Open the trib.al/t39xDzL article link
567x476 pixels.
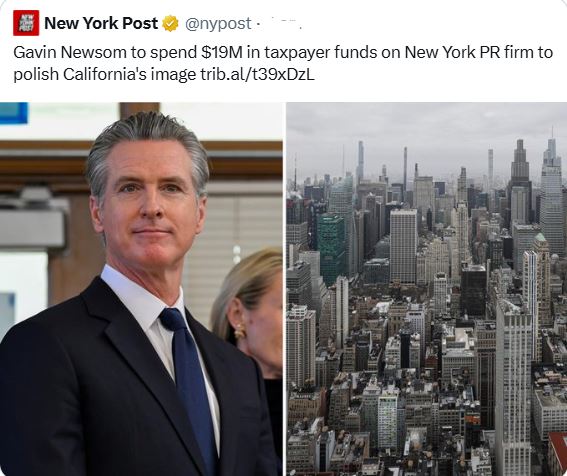click(x=257, y=75)
